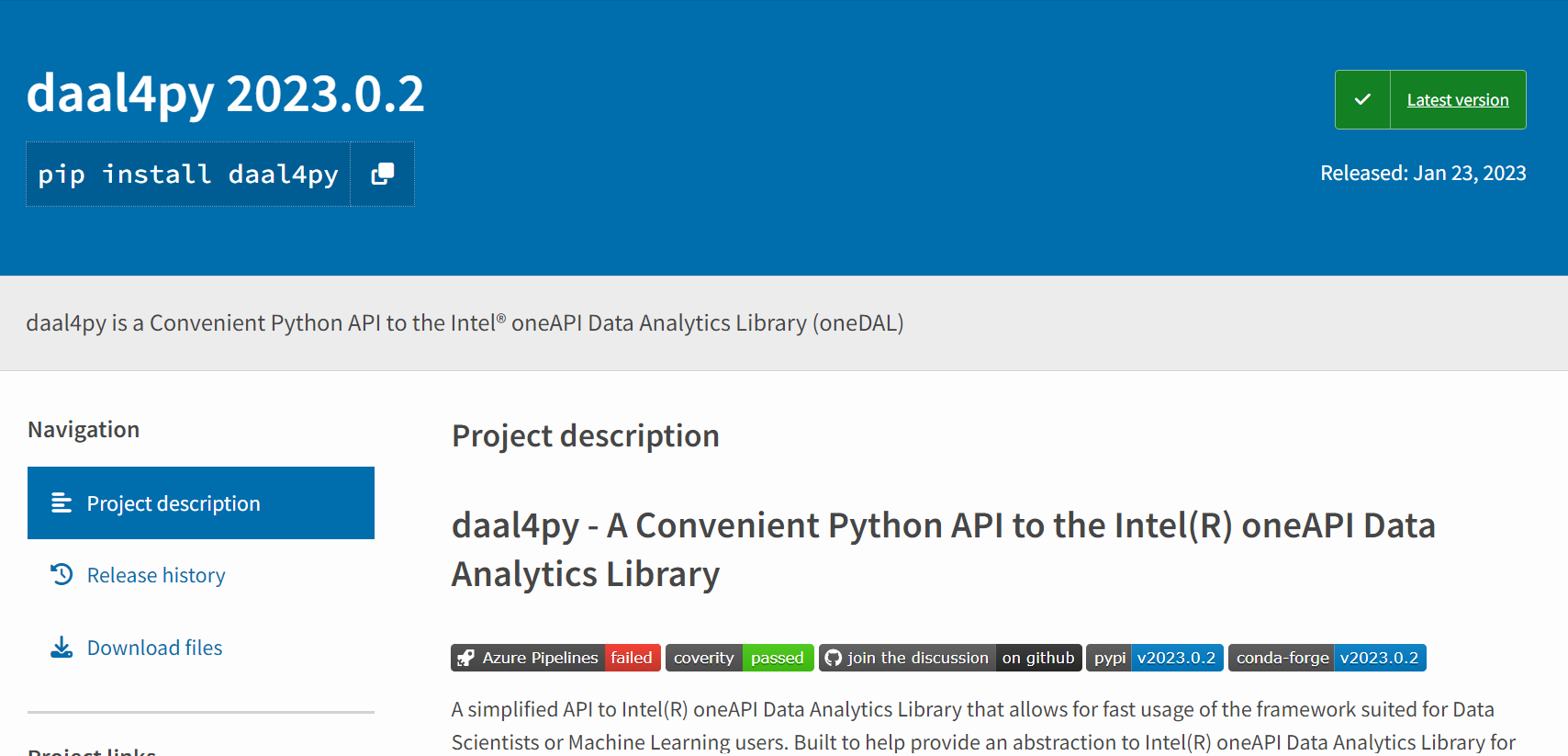Click the Release history clock icon

coord(62,574)
